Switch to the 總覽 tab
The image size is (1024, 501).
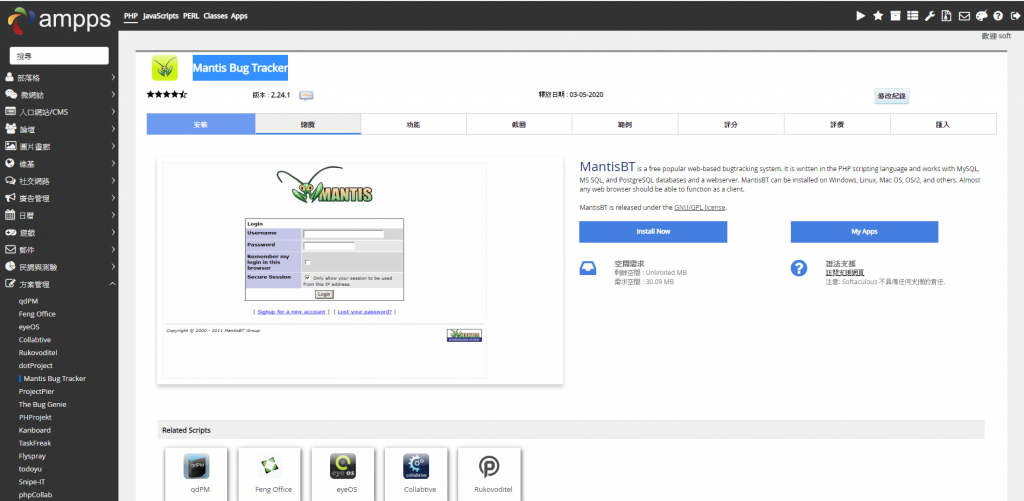(308, 124)
